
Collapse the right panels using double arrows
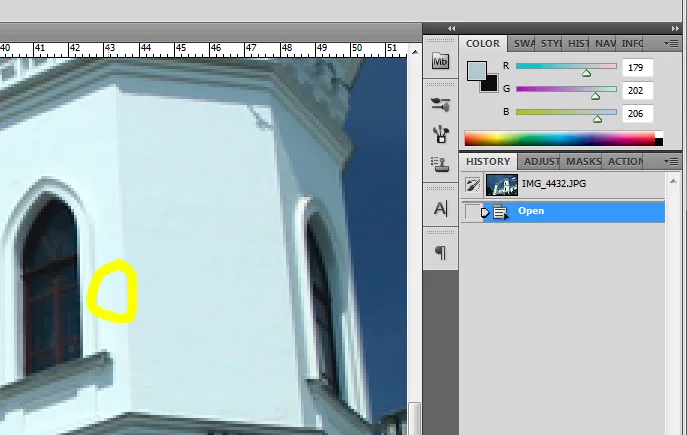click(x=675, y=28)
